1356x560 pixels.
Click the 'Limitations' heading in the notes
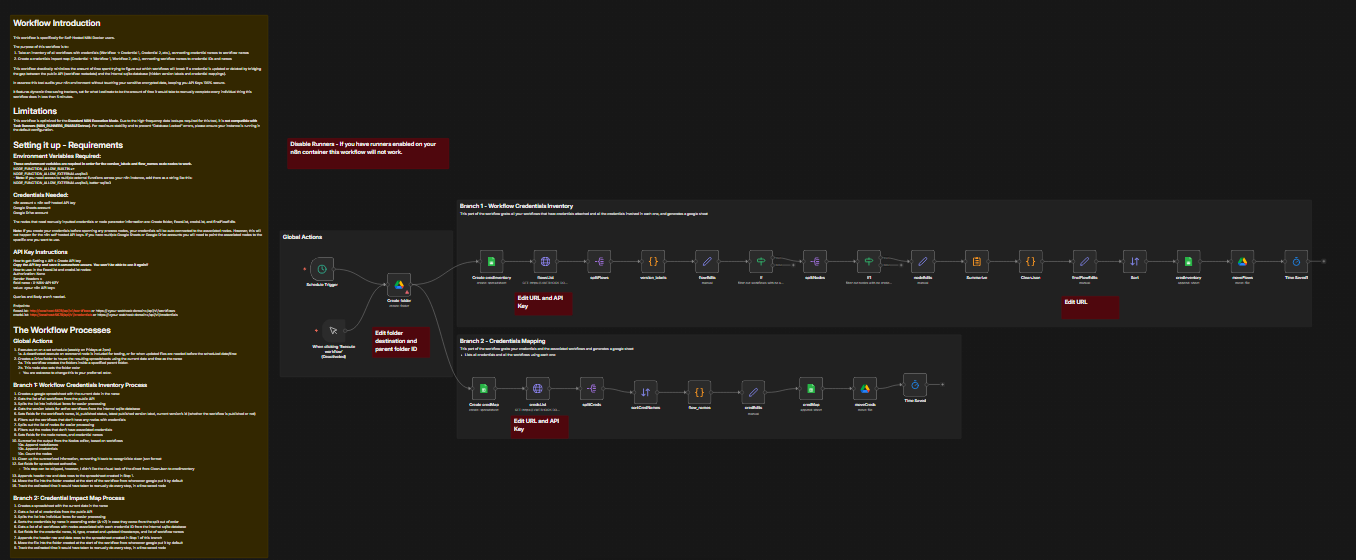pyautogui.click(x=34, y=111)
